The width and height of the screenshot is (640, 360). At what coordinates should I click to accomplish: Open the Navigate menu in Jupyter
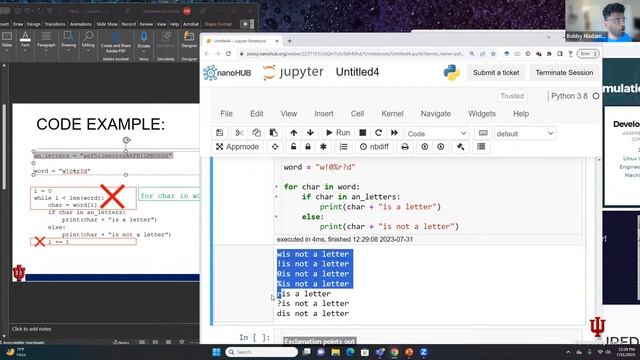436,114
